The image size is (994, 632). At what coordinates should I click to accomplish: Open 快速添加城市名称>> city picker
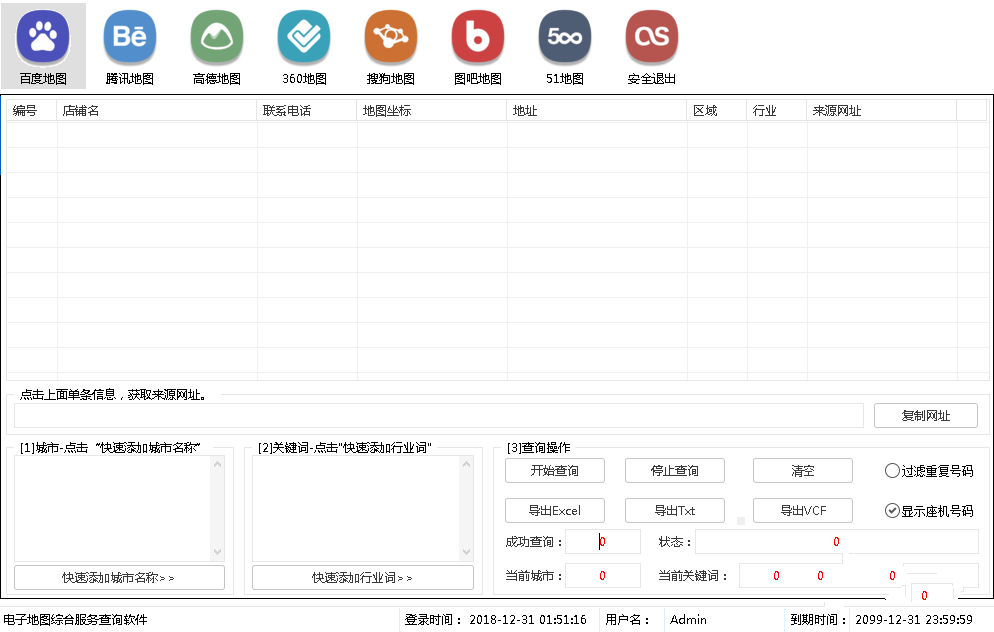coord(119,577)
